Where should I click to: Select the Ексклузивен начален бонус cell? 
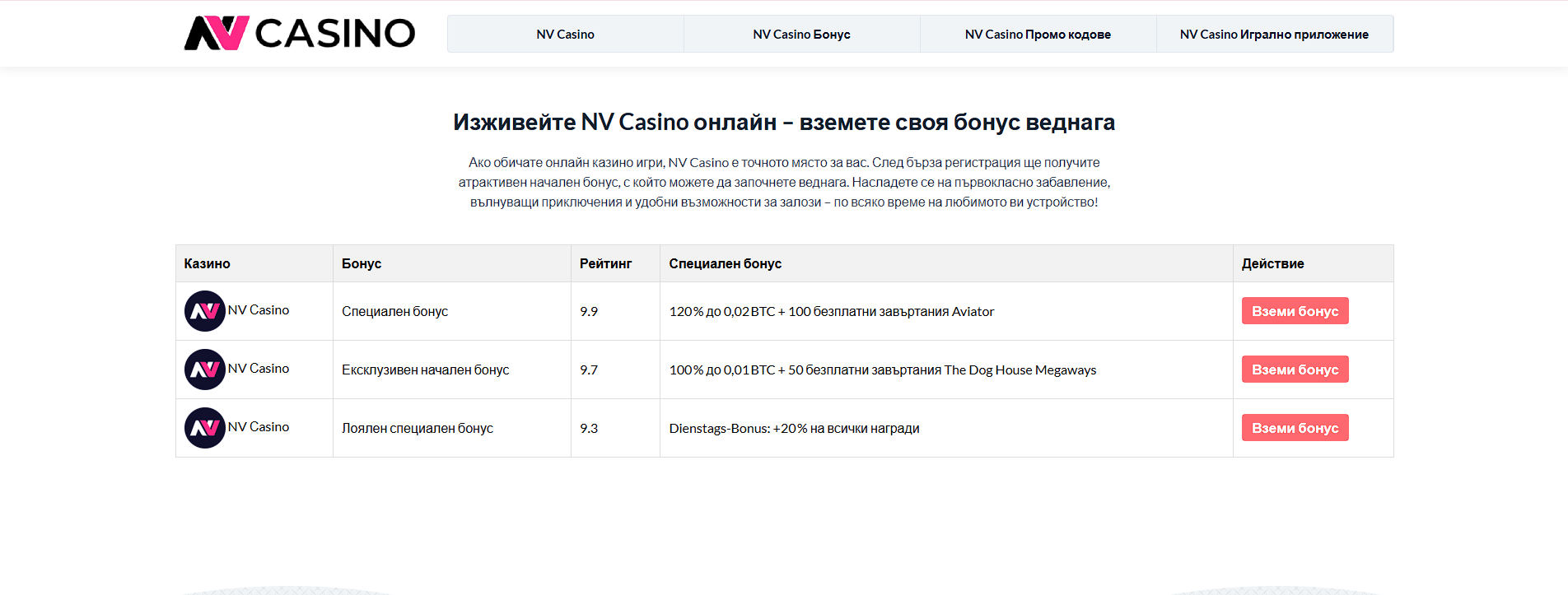452,370
